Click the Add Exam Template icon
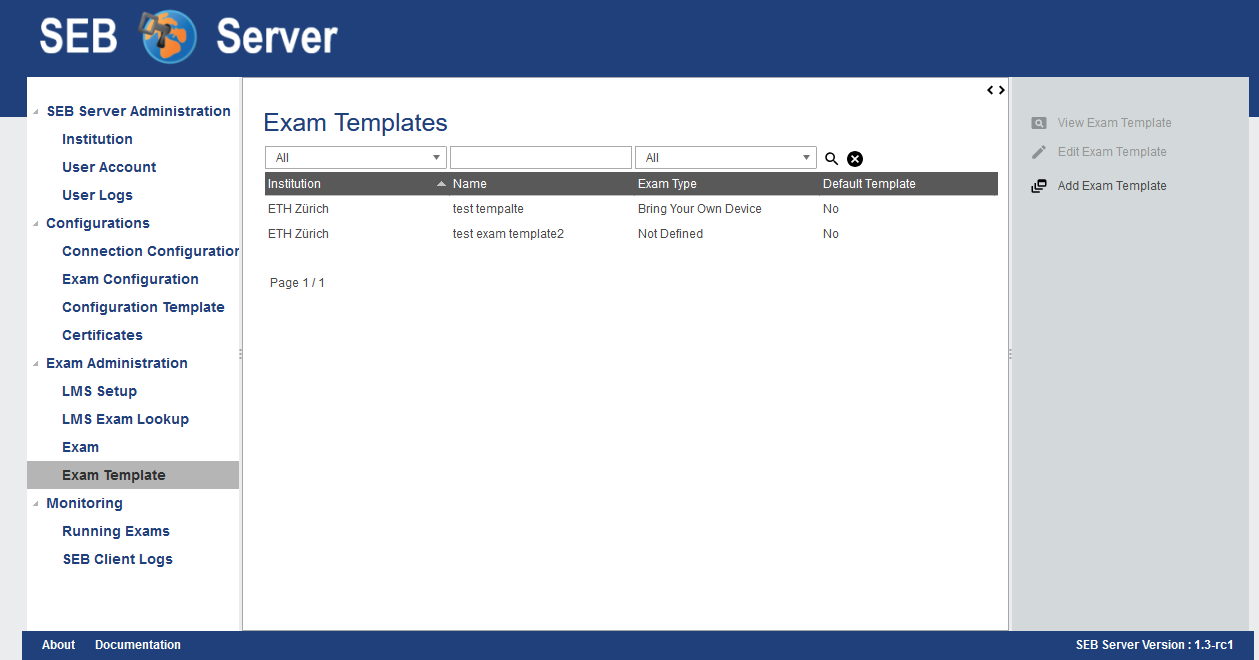The width and height of the screenshot is (1259, 660). (1039, 186)
